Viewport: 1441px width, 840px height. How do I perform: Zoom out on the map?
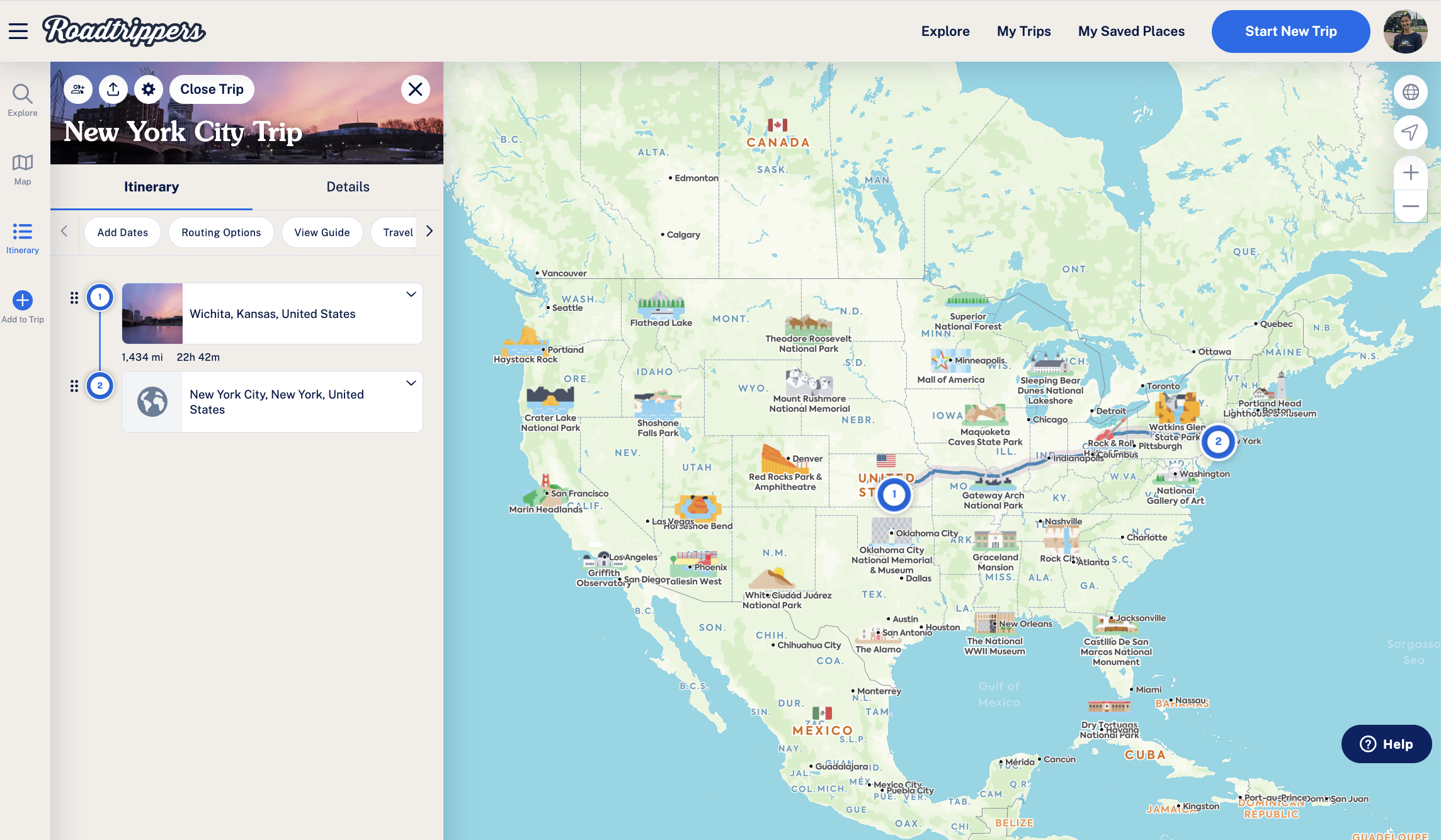[x=1411, y=206]
